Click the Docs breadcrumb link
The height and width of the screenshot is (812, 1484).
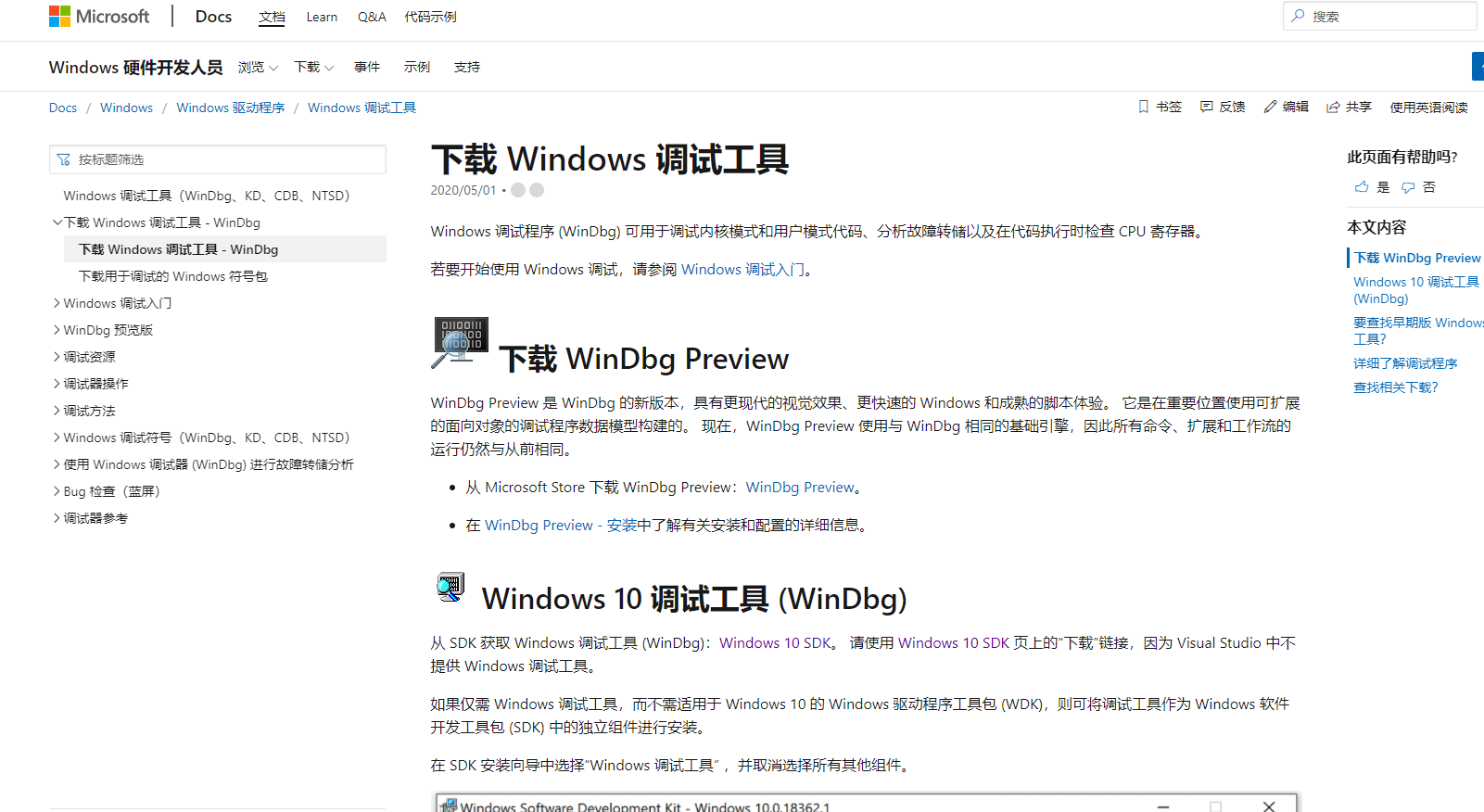[x=63, y=108]
